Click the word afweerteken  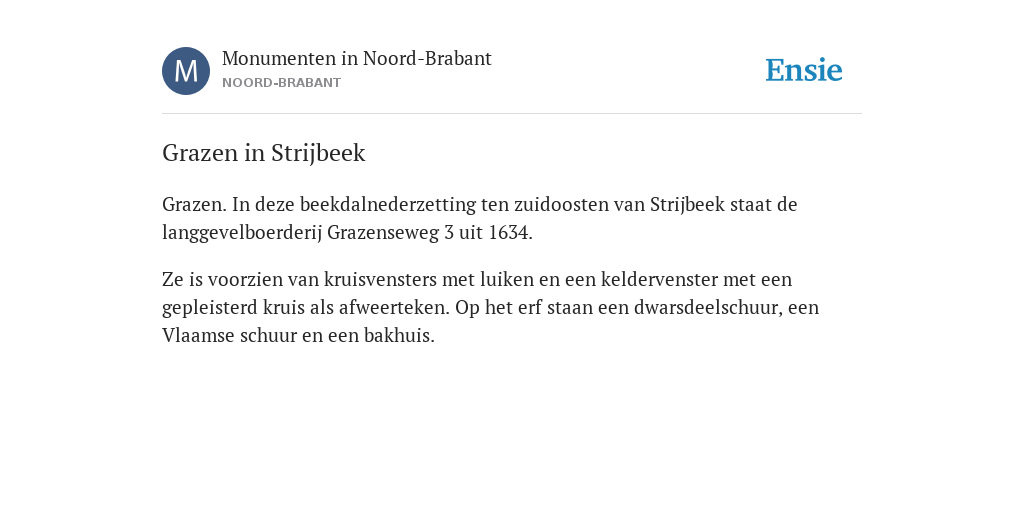tap(394, 308)
